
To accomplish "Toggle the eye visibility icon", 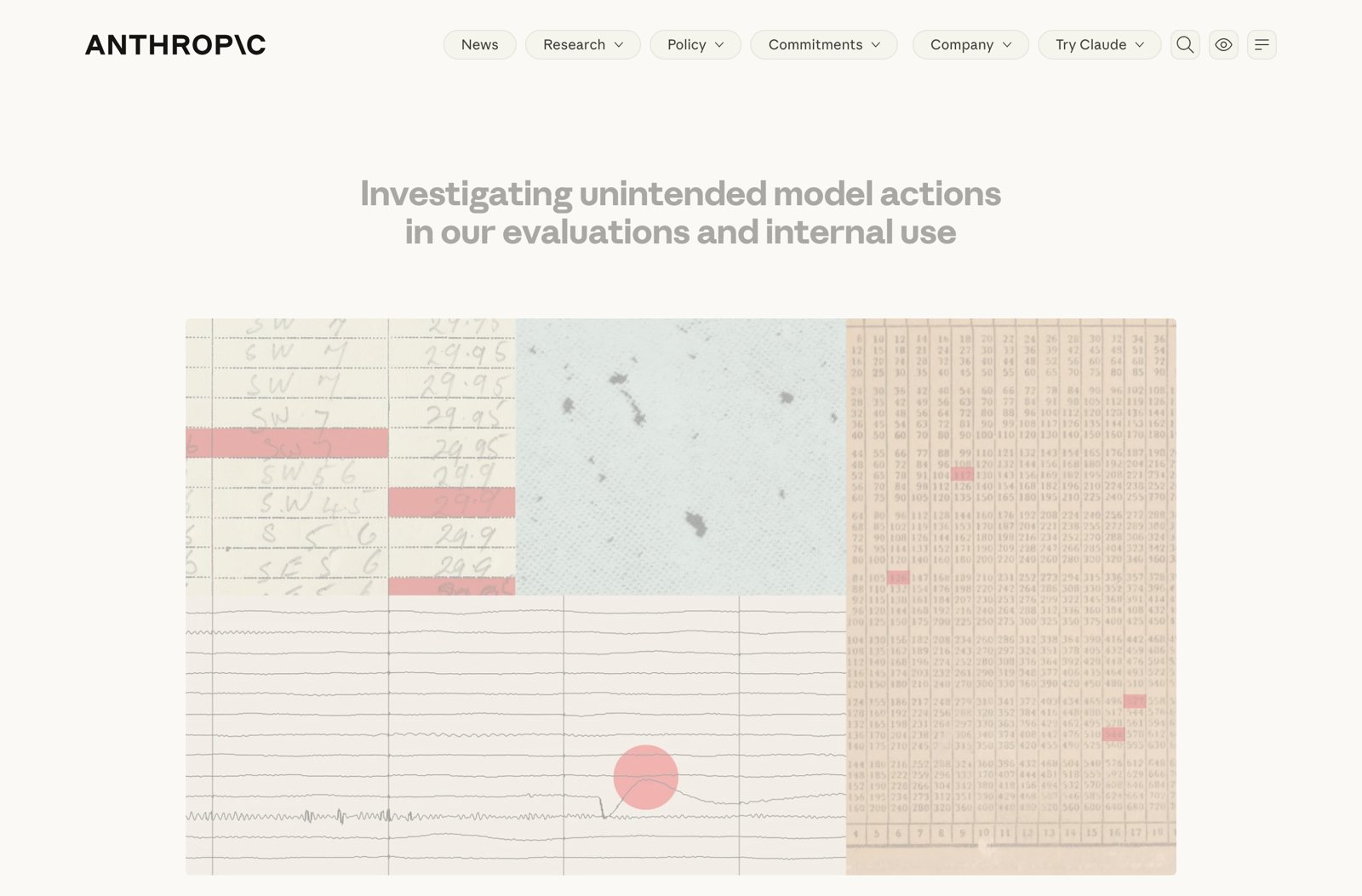I will coord(1223,44).
